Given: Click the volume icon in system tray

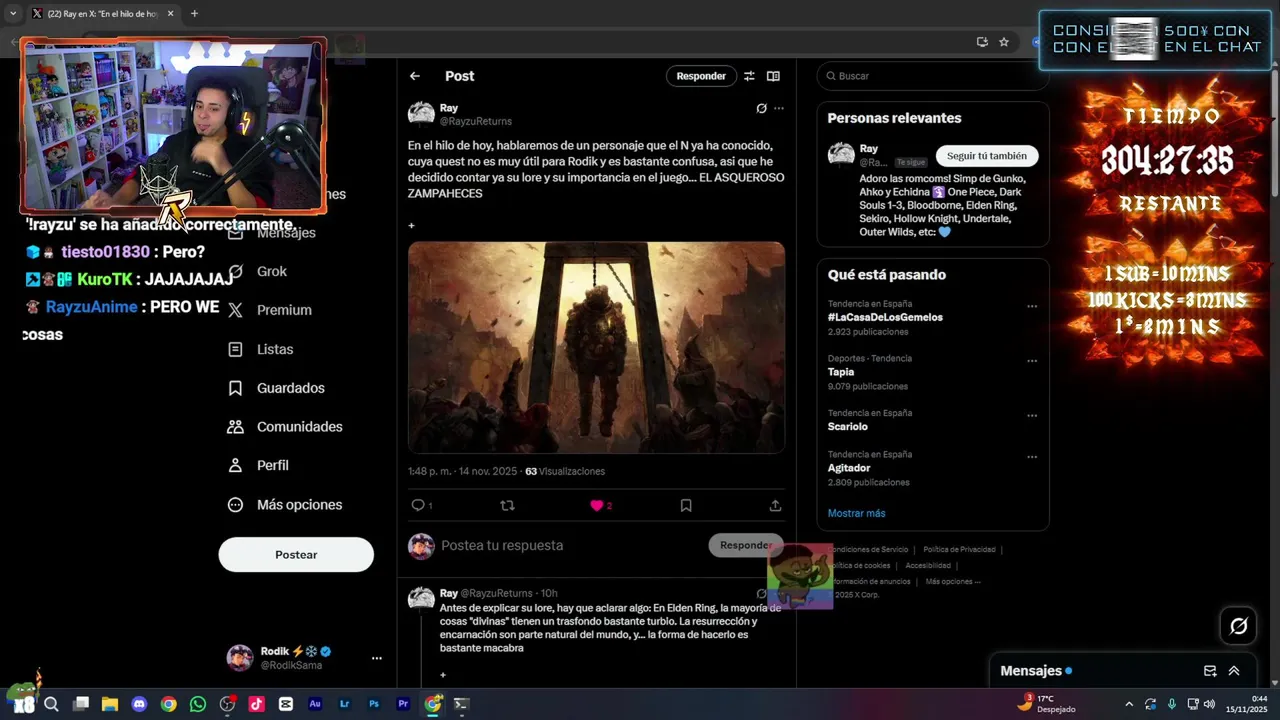Looking at the screenshot, I should [x=1209, y=704].
